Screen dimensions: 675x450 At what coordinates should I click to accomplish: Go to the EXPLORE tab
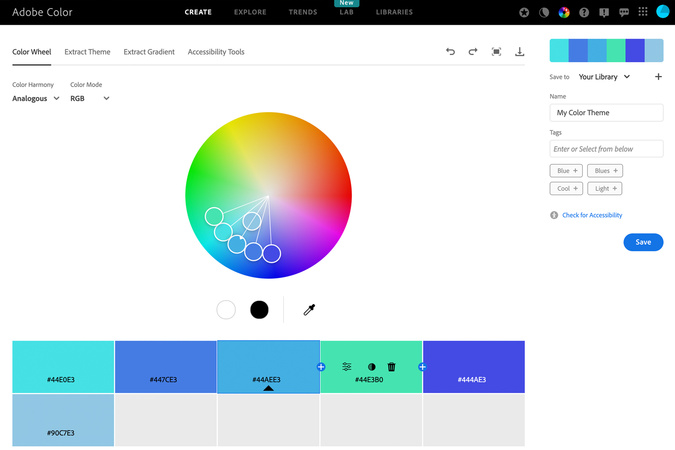pyautogui.click(x=250, y=12)
